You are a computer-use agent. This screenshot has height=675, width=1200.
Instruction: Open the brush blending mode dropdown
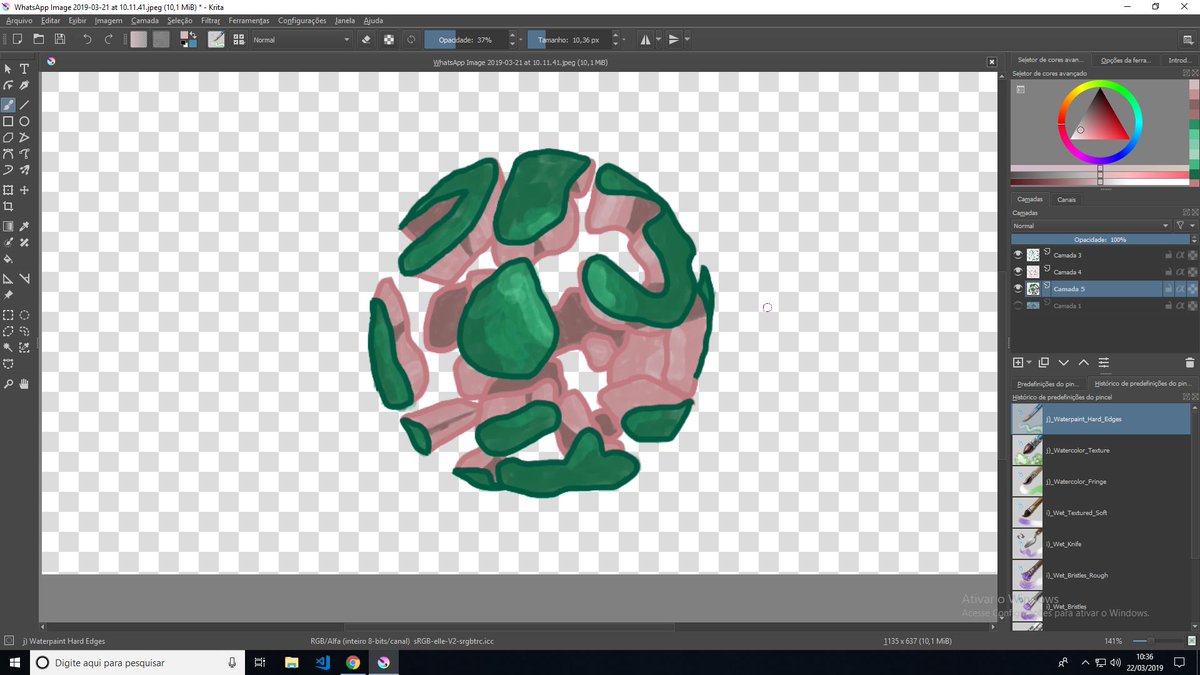click(x=302, y=40)
